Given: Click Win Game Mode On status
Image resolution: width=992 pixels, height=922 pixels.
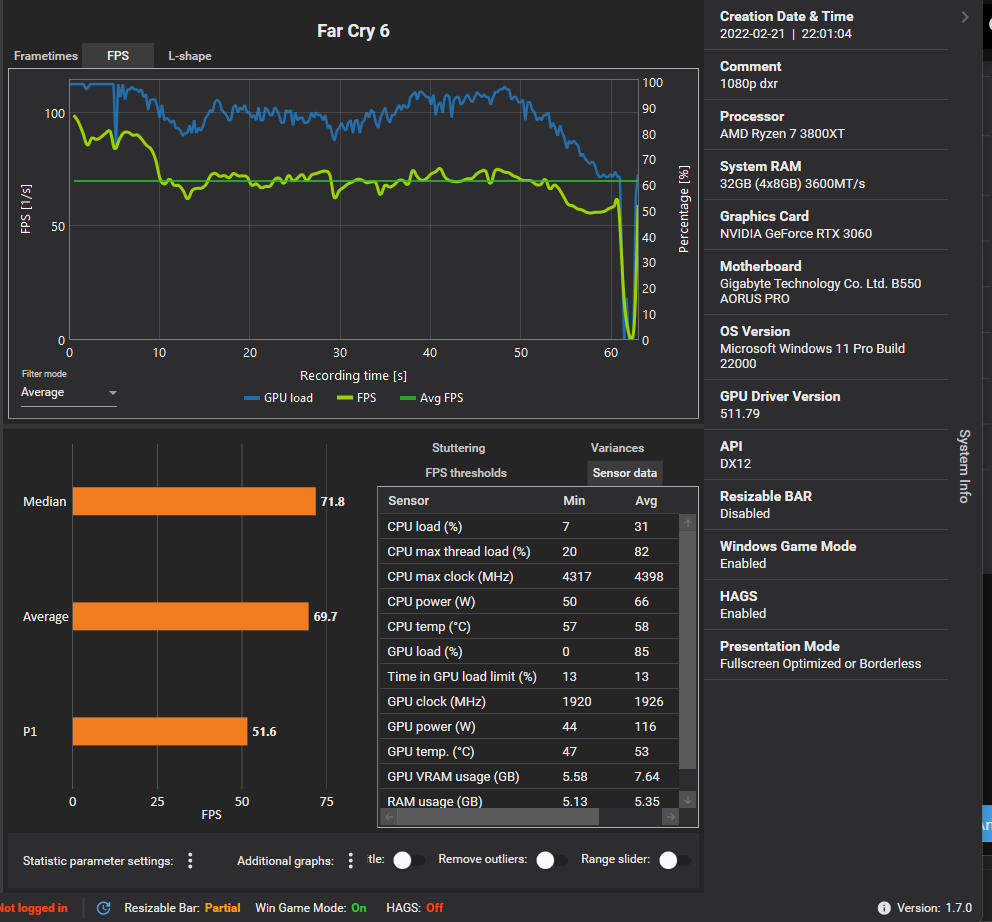Looking at the screenshot, I should [311, 908].
